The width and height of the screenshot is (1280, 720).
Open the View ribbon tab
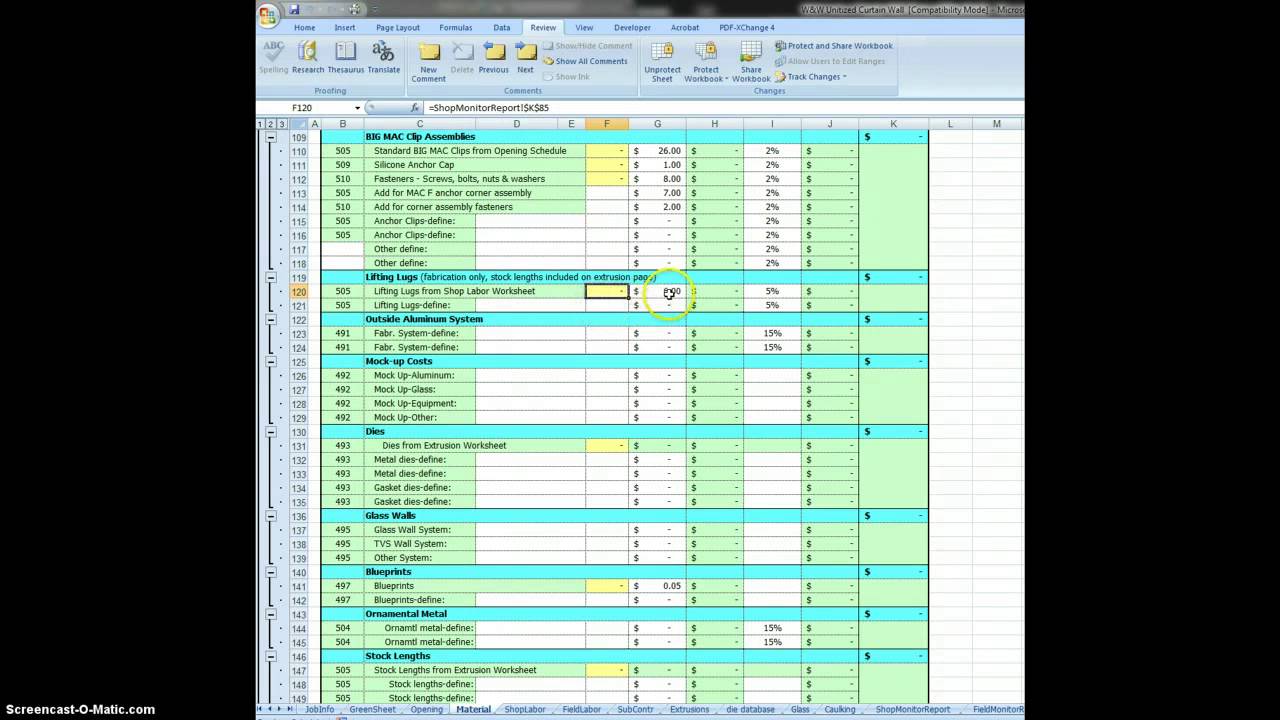pyautogui.click(x=584, y=28)
